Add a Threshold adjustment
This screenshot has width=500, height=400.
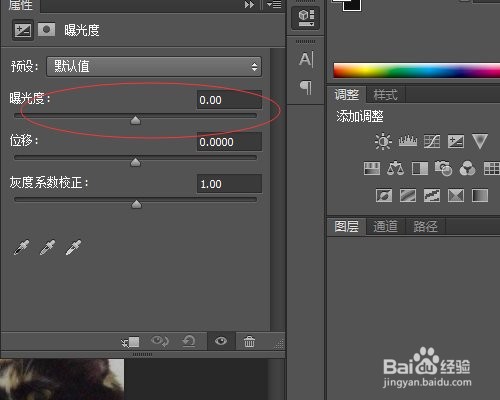[x=432, y=196]
